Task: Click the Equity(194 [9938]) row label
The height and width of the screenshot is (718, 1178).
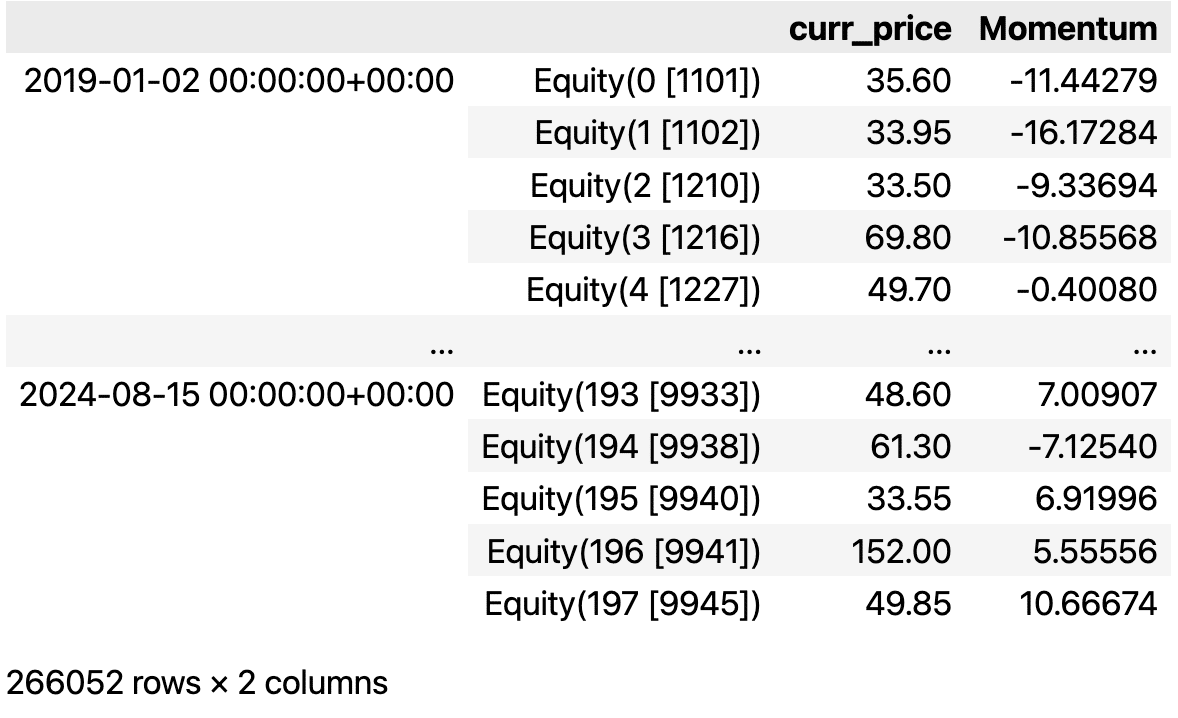Action: point(621,447)
